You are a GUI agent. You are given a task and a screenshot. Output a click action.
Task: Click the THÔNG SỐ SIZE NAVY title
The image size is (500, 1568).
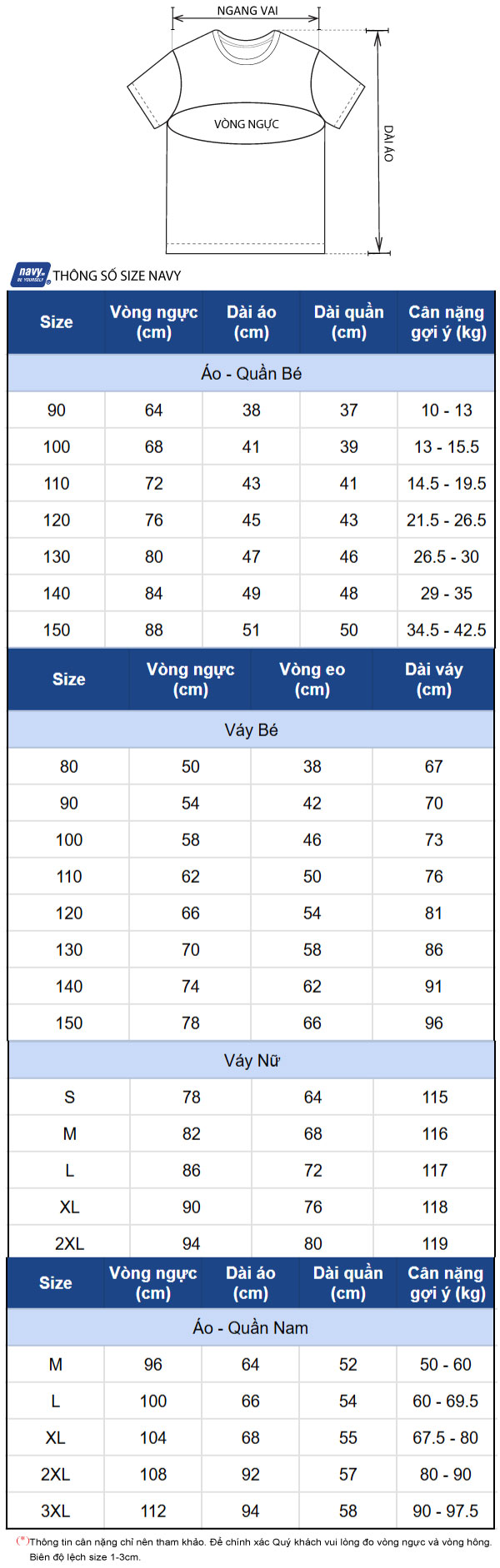click(117, 276)
